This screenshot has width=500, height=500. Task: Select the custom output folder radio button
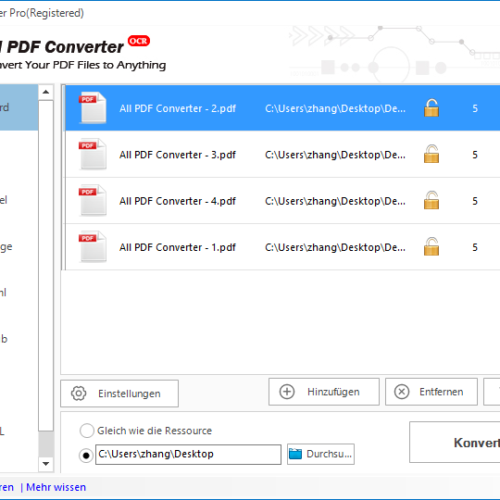pos(86,455)
